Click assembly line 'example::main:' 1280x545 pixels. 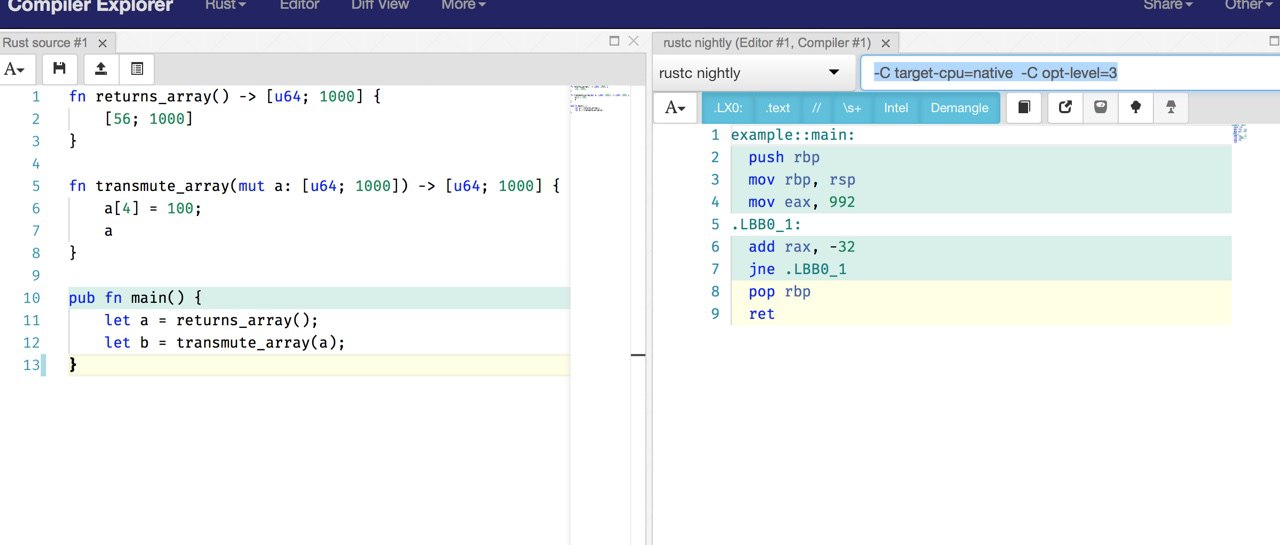pos(793,135)
